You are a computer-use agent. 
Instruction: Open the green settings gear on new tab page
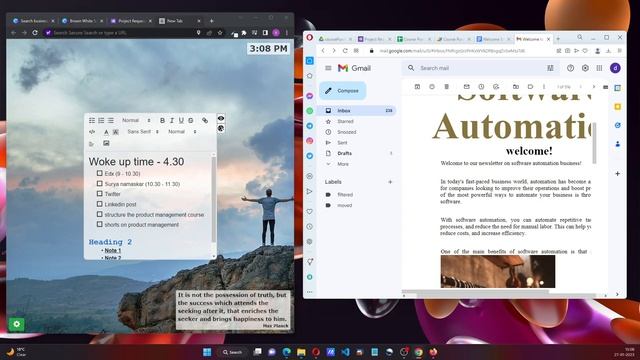click(16, 324)
